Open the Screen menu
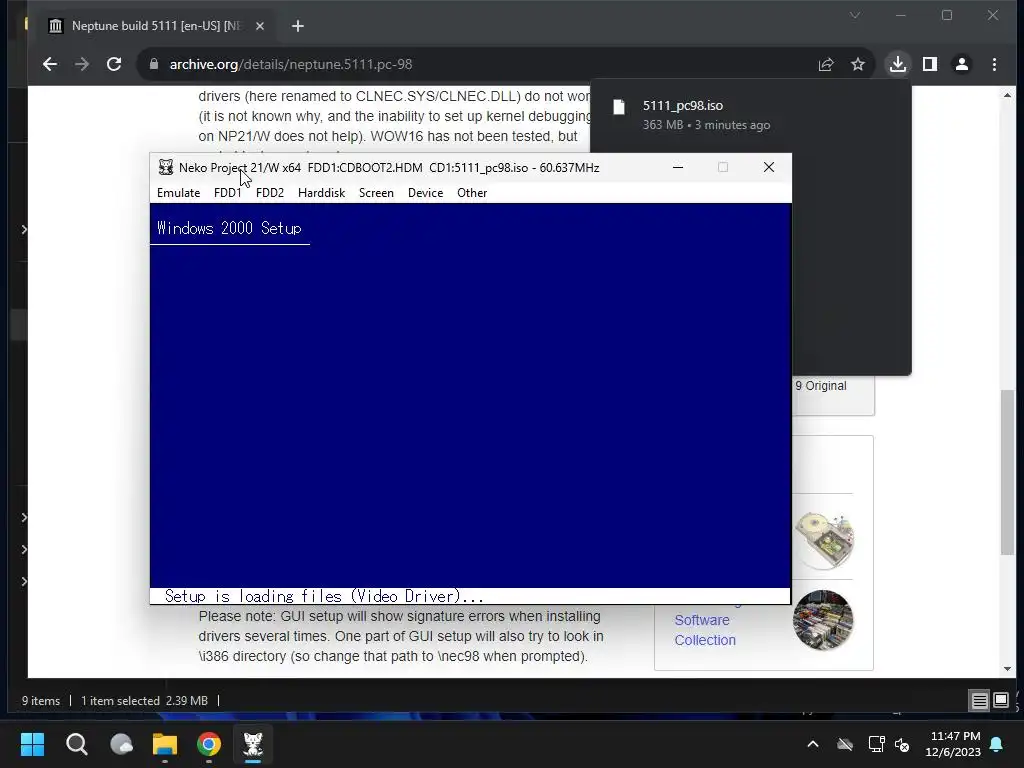 [376, 193]
